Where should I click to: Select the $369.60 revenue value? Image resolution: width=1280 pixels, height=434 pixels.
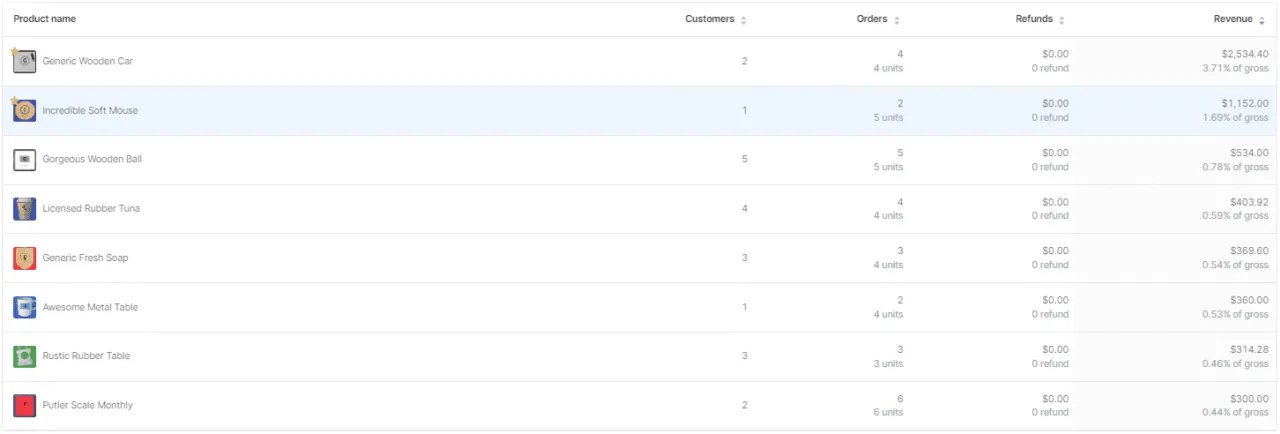(x=1250, y=251)
